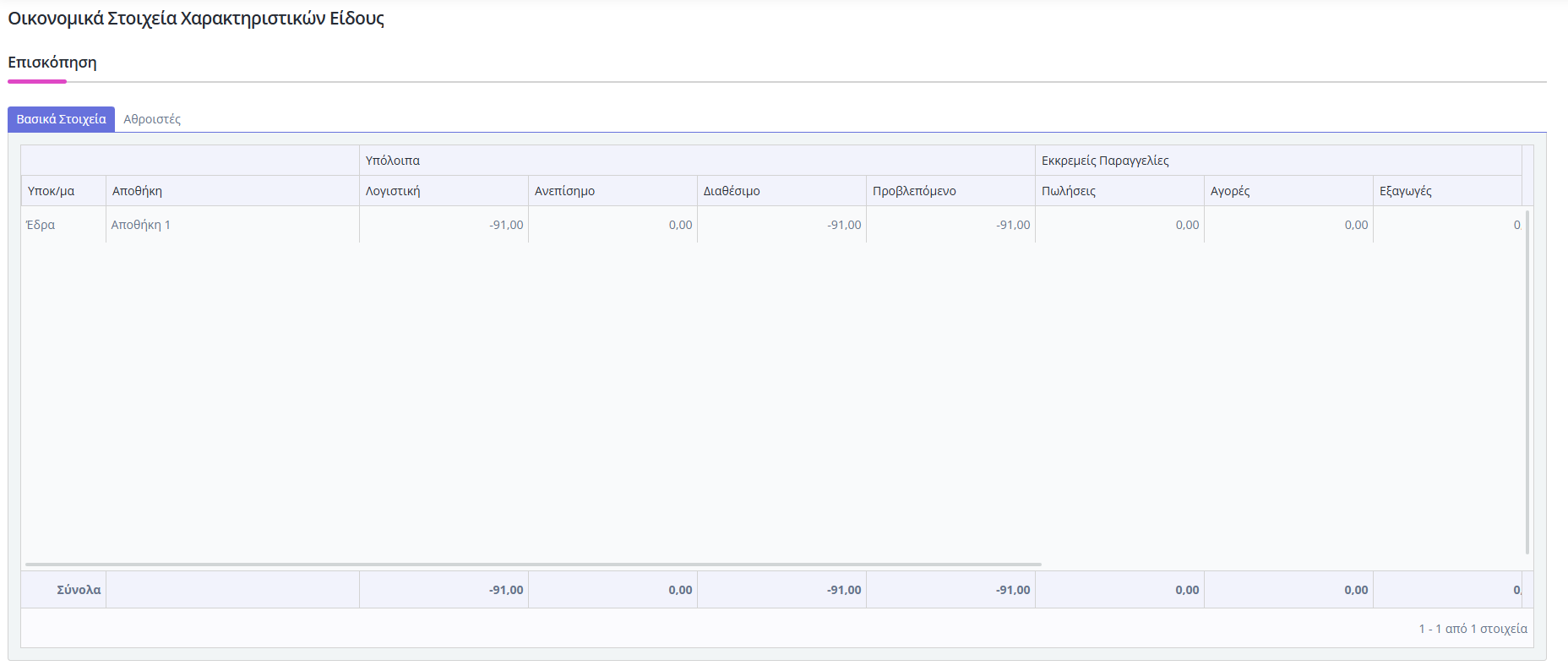Click the Εκκρεμείς Παραγγελίες group header
1568x671 pixels.
[1278, 161]
